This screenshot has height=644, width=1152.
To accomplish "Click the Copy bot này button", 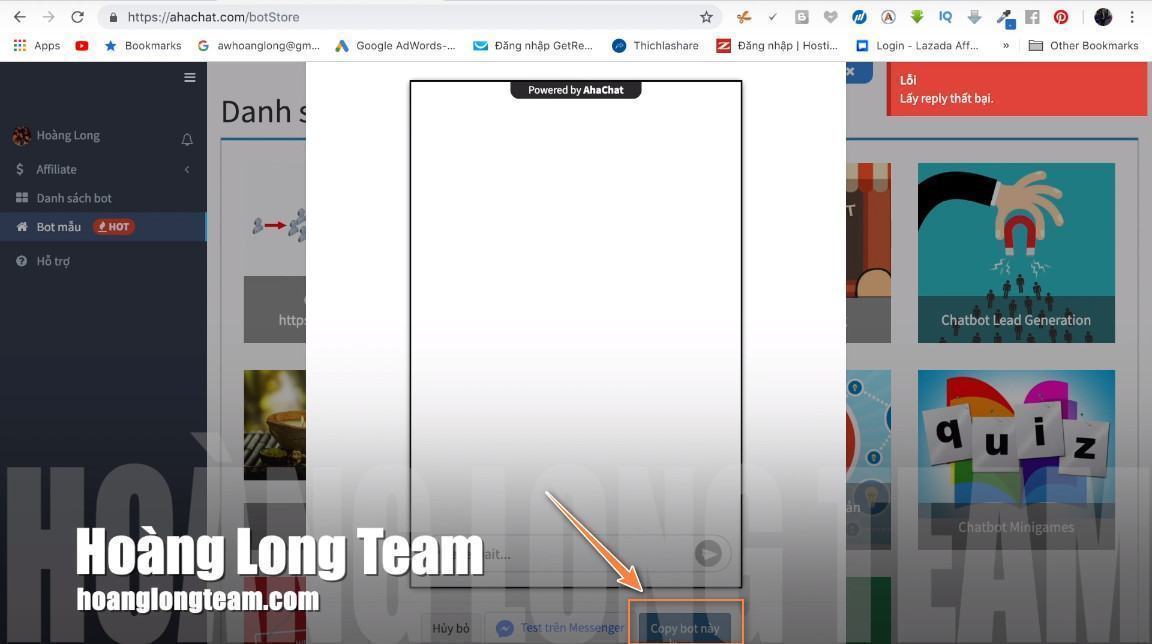I will click(x=685, y=629).
